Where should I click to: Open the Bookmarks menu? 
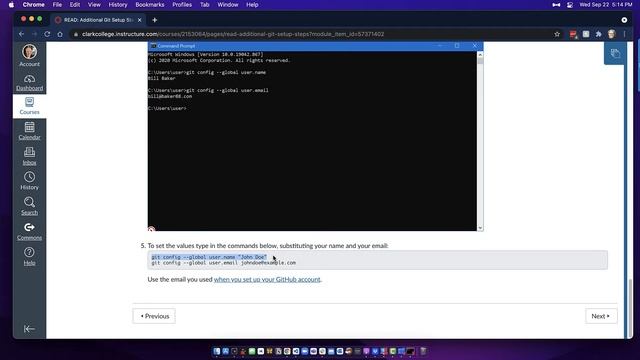[x=150, y=5]
